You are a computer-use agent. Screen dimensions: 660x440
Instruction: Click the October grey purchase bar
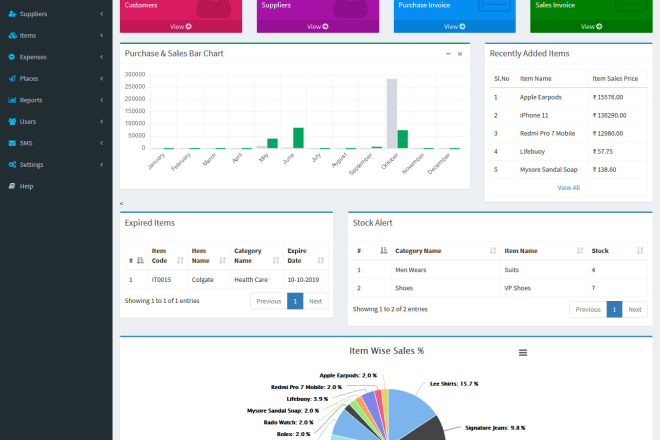coord(392,114)
